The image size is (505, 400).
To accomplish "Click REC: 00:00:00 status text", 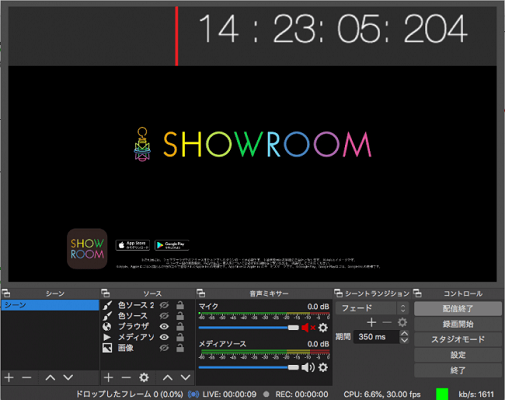I will 302,394.
